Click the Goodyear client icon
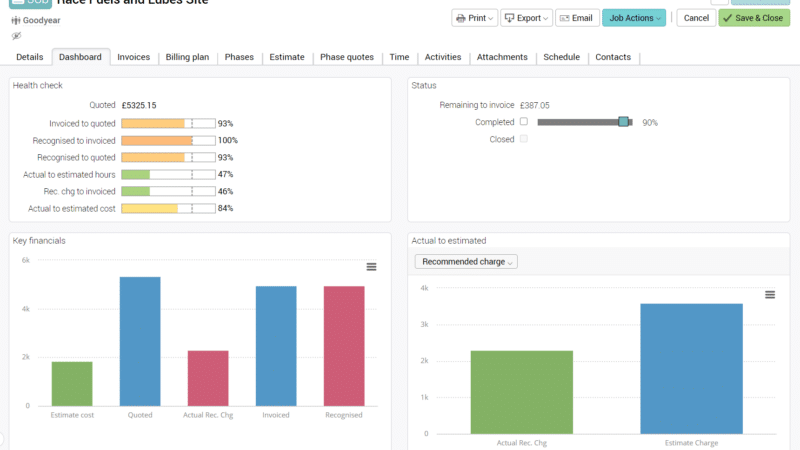This screenshot has width=800, height=450. coord(16,20)
